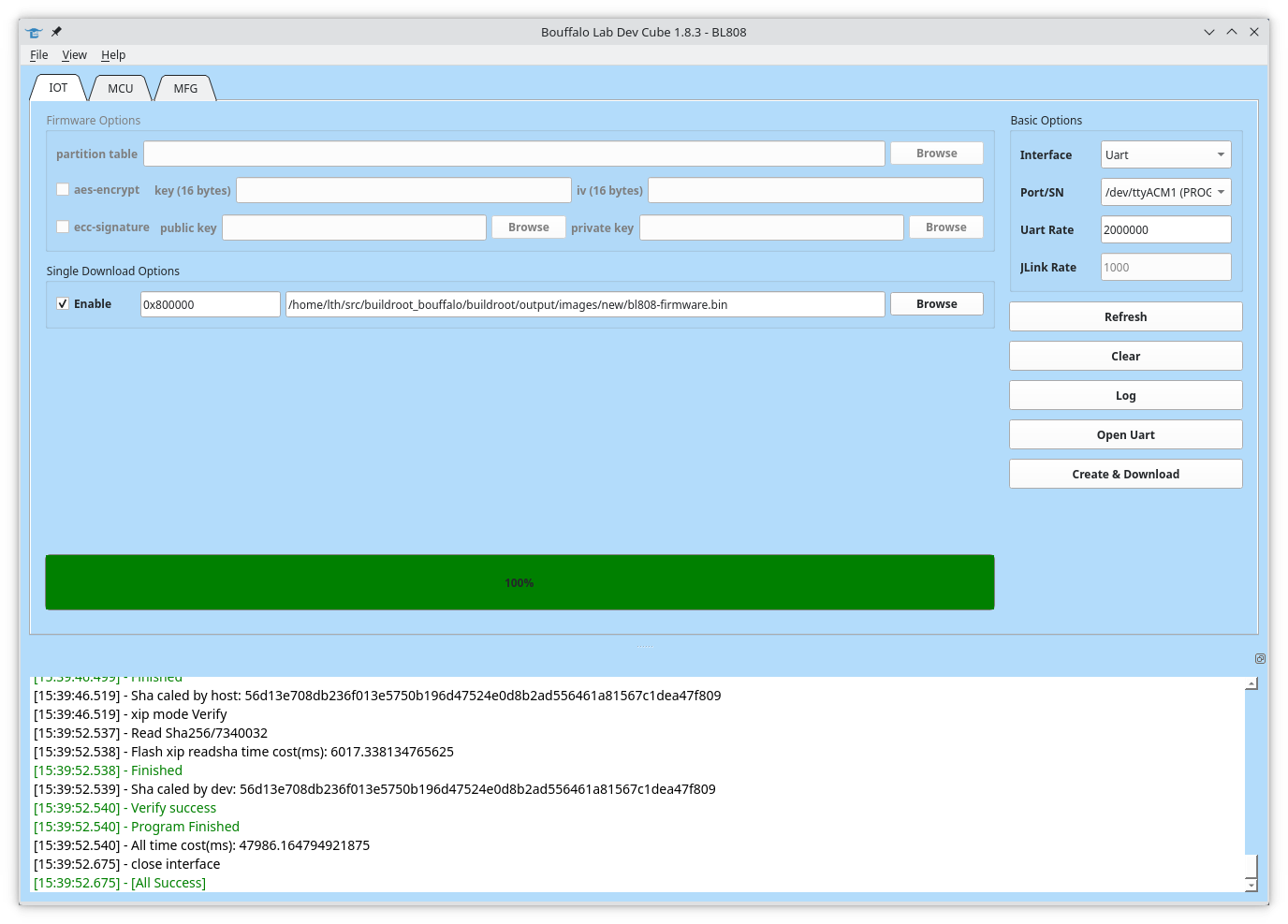
Task: Click the float log panel icon
Action: point(1260,658)
